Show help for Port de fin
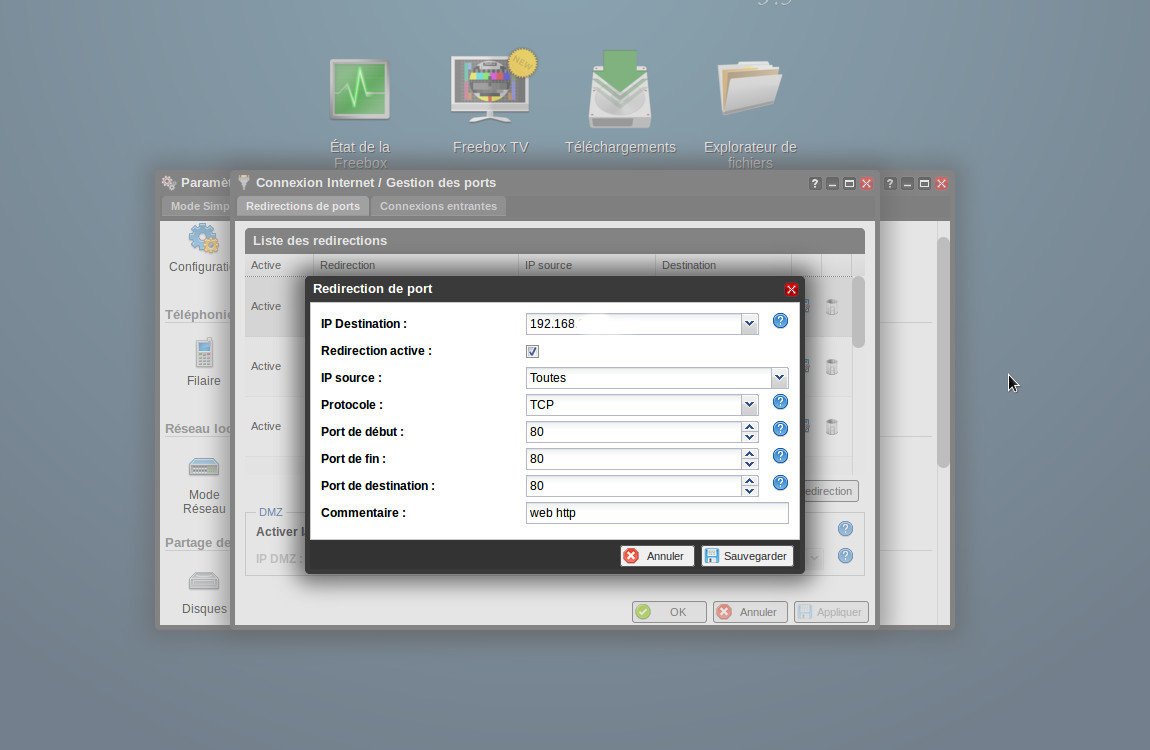 [x=780, y=456]
